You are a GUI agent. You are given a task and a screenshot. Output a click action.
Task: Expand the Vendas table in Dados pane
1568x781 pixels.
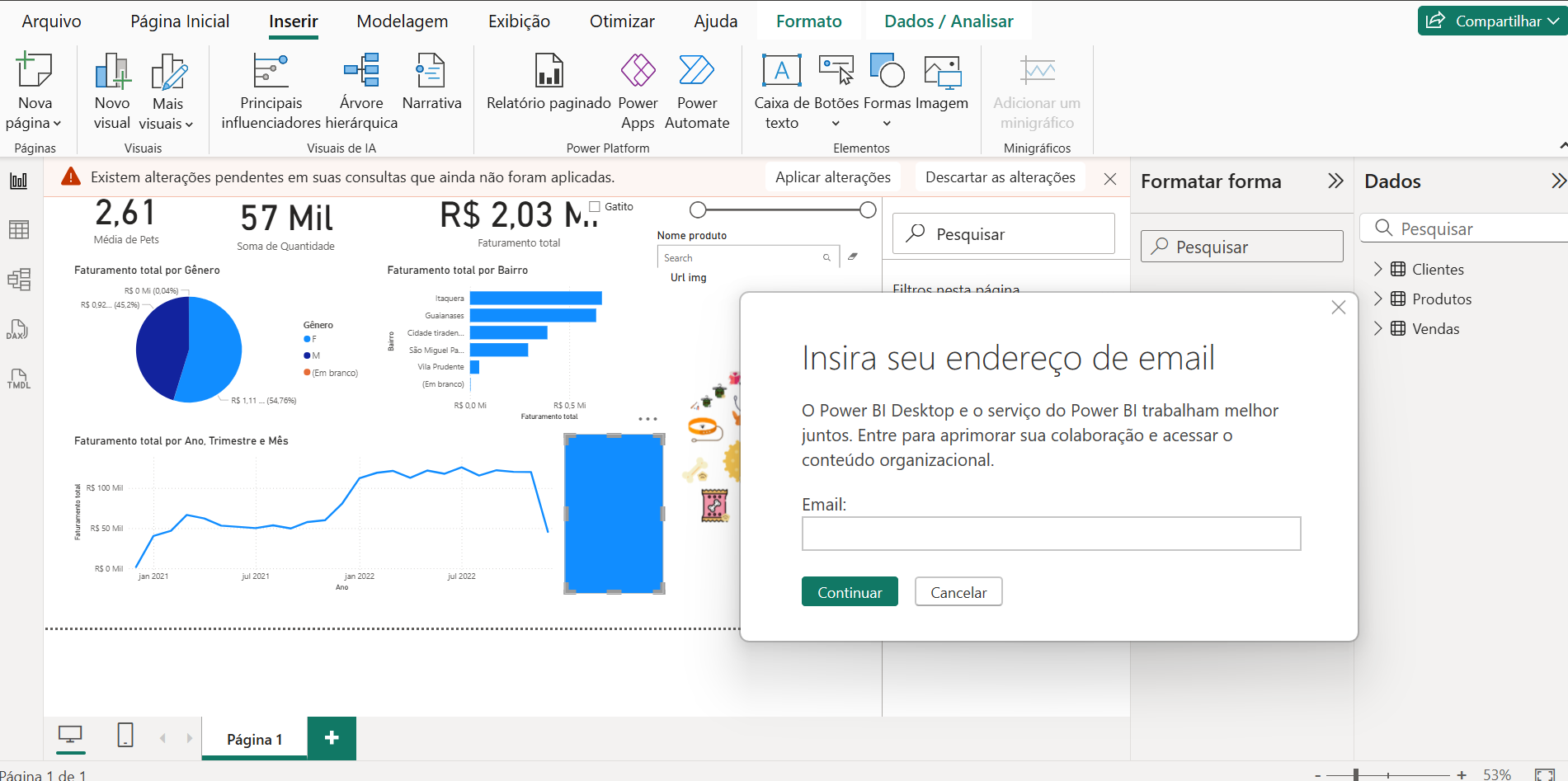click(1378, 328)
